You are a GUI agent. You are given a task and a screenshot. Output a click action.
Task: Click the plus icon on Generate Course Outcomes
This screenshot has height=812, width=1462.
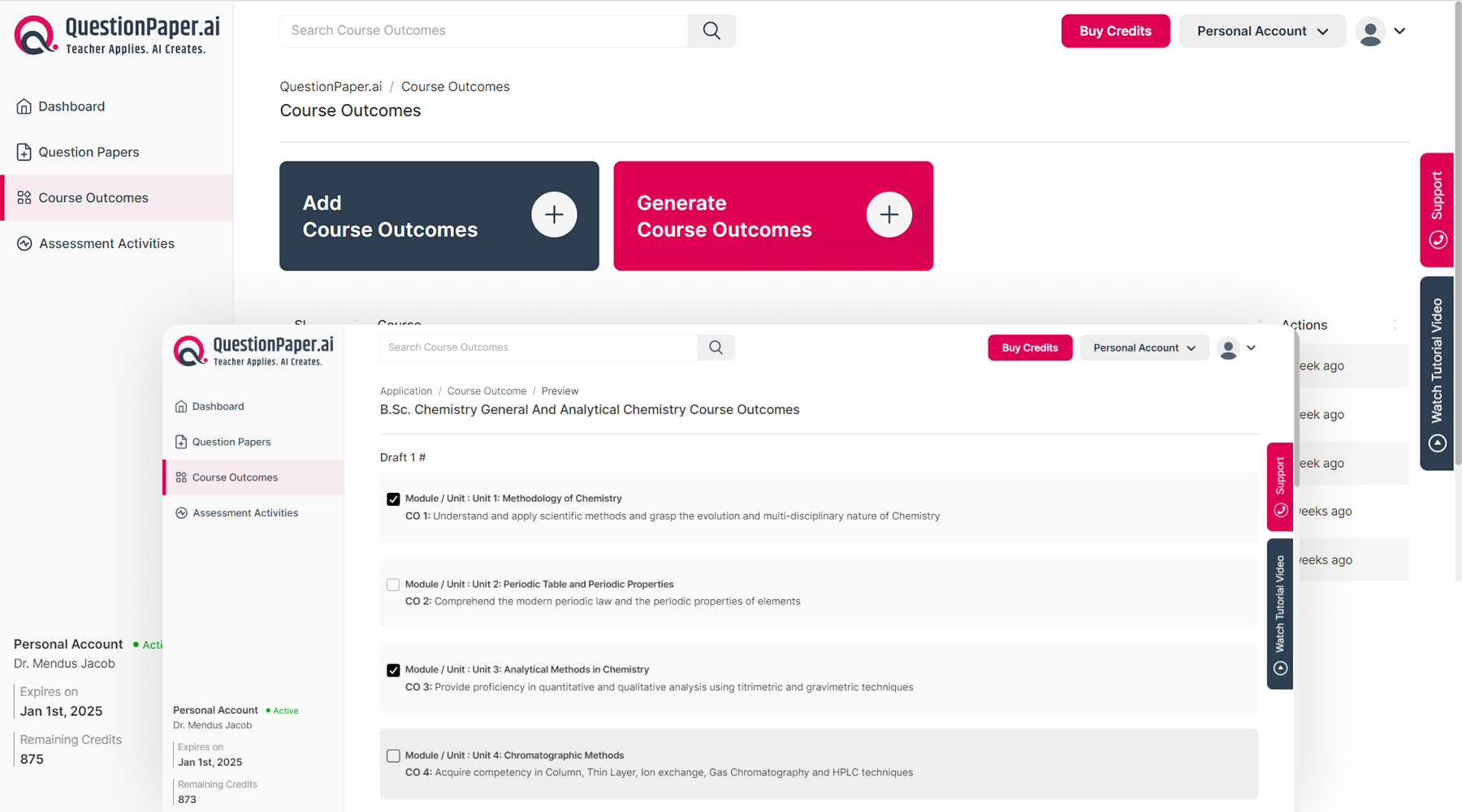click(x=889, y=214)
